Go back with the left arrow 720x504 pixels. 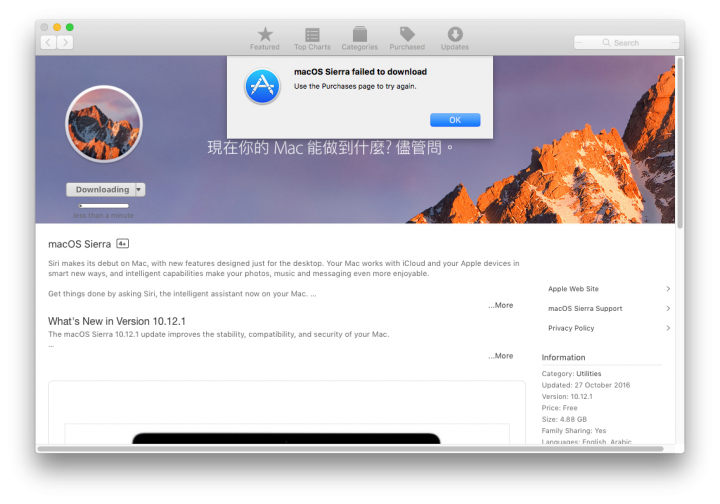tap(49, 42)
